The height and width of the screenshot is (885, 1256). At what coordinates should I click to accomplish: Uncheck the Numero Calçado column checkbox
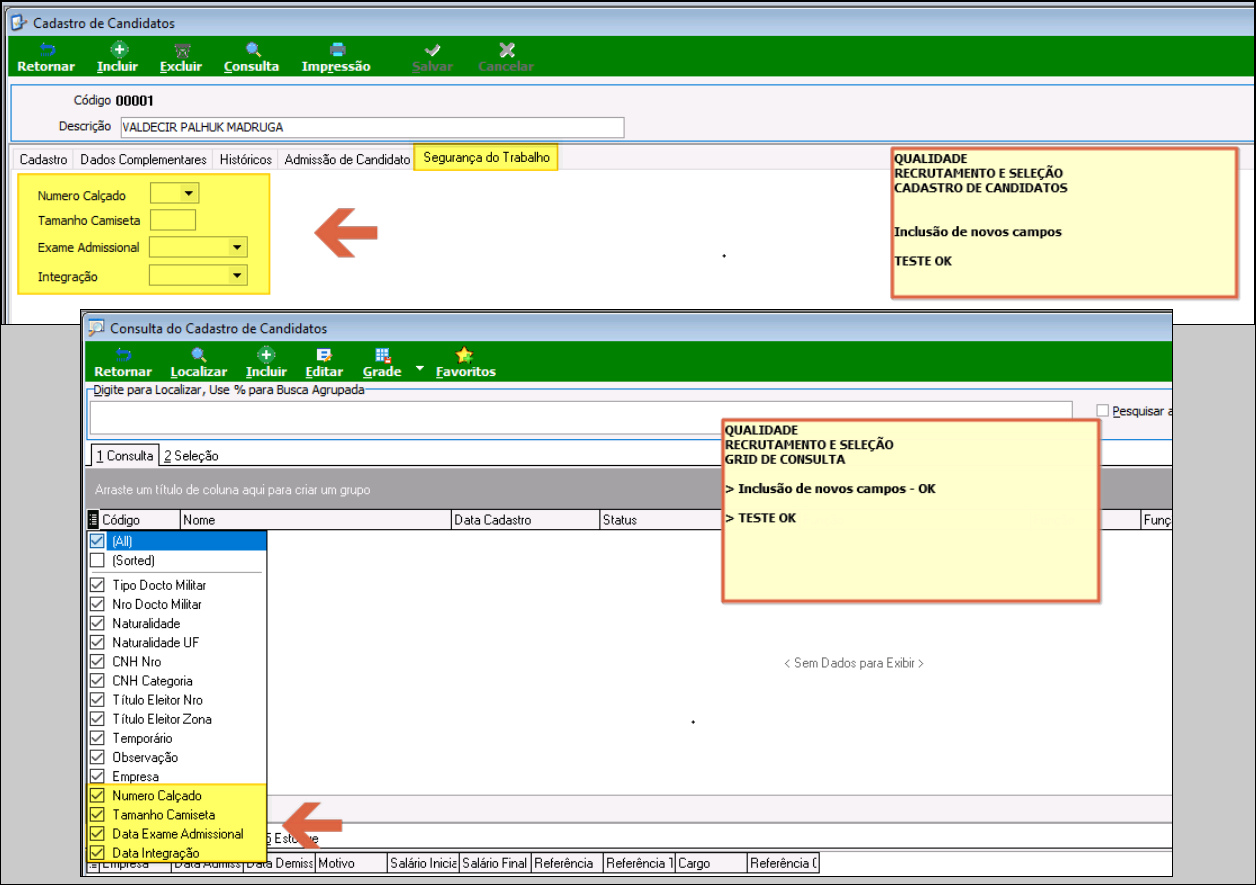[97, 796]
